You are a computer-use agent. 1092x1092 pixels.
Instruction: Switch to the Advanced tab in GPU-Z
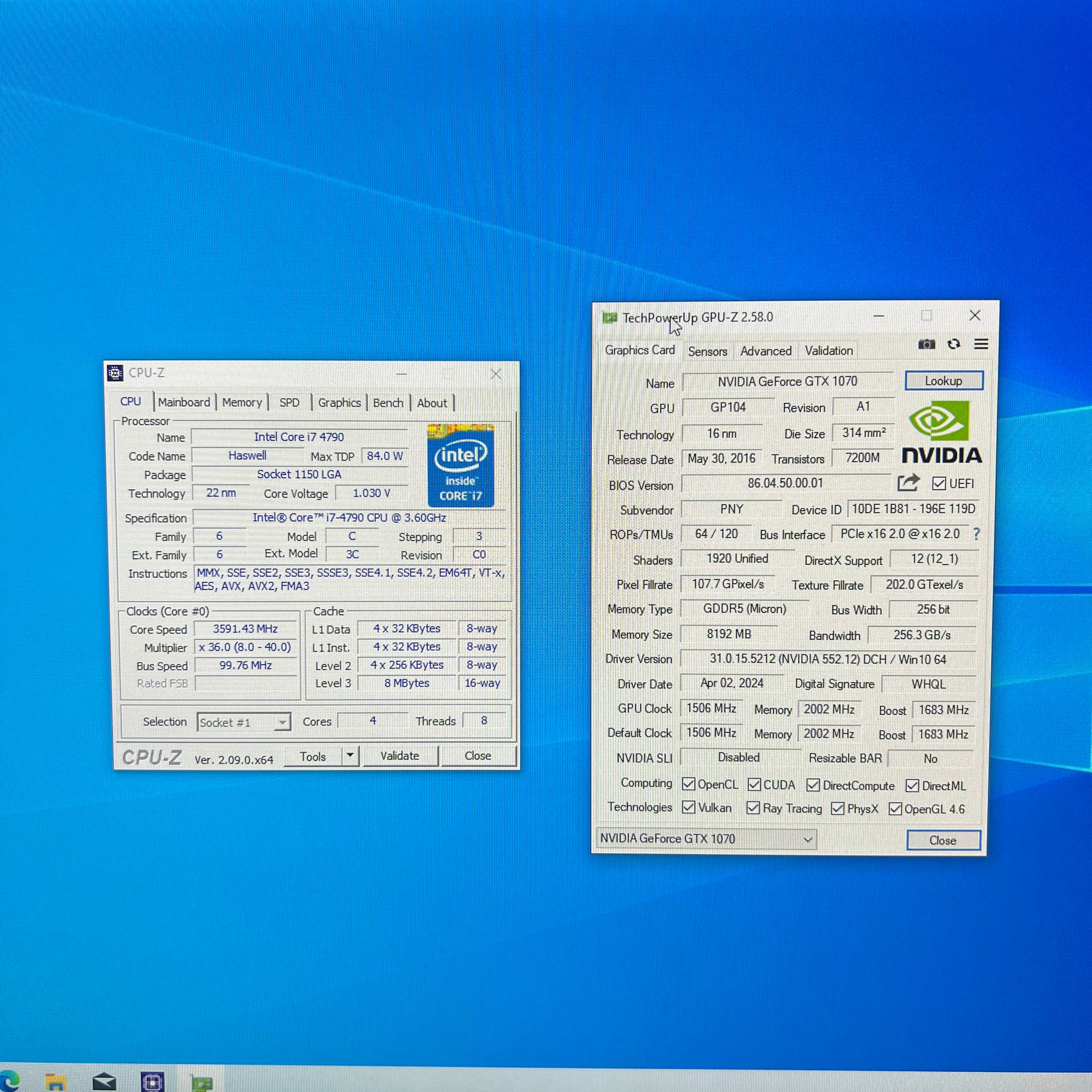click(766, 351)
